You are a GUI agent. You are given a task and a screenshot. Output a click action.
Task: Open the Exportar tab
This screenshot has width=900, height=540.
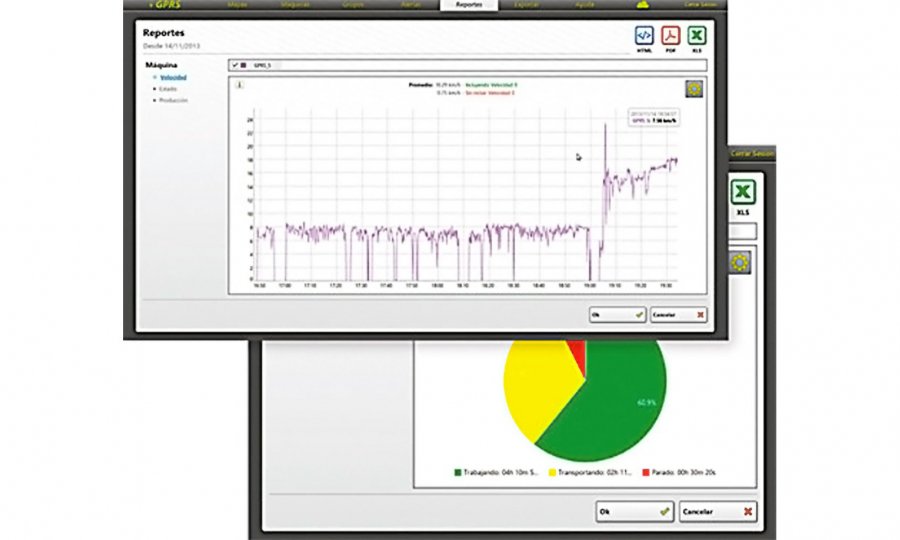525,5
